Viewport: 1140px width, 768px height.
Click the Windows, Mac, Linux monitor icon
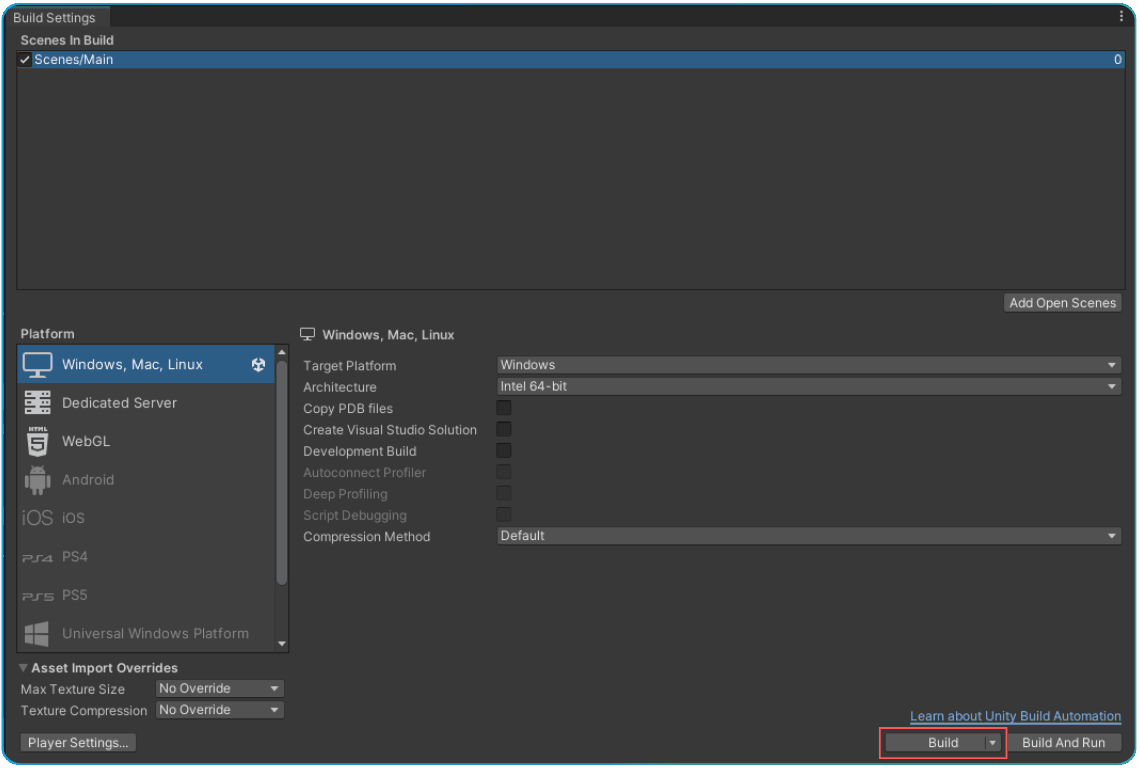(37, 364)
